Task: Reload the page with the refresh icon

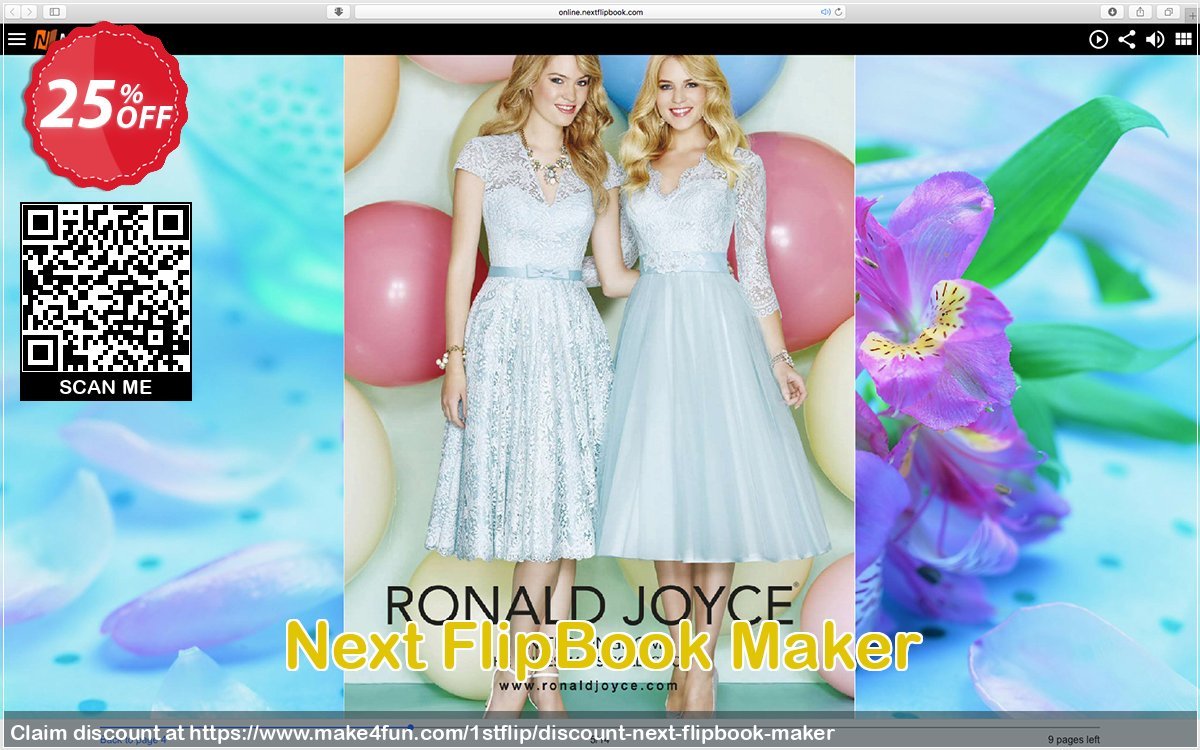Action: (x=838, y=12)
